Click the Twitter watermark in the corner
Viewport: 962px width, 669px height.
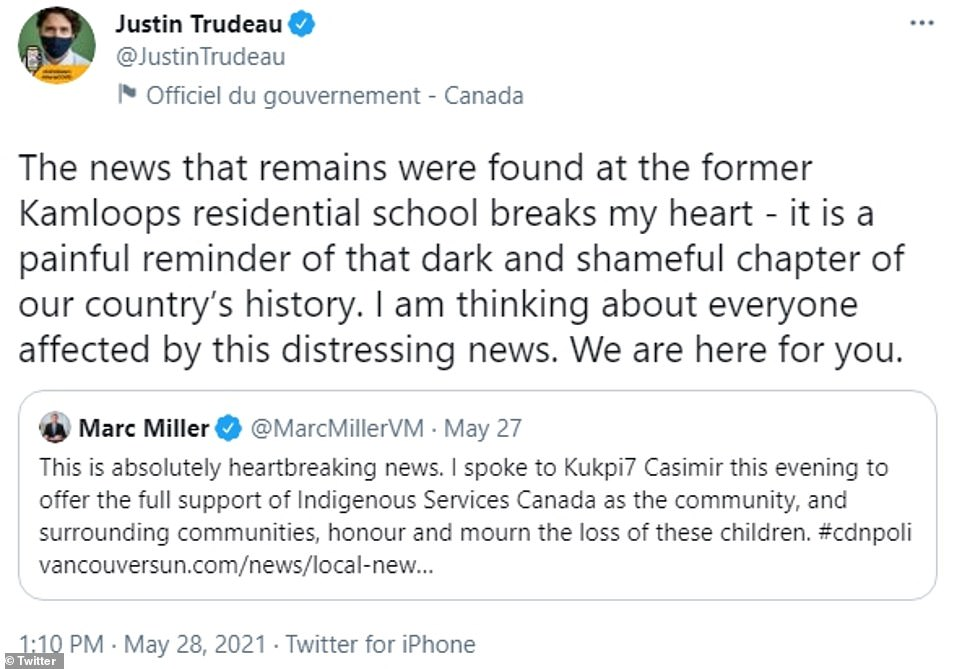(31, 660)
